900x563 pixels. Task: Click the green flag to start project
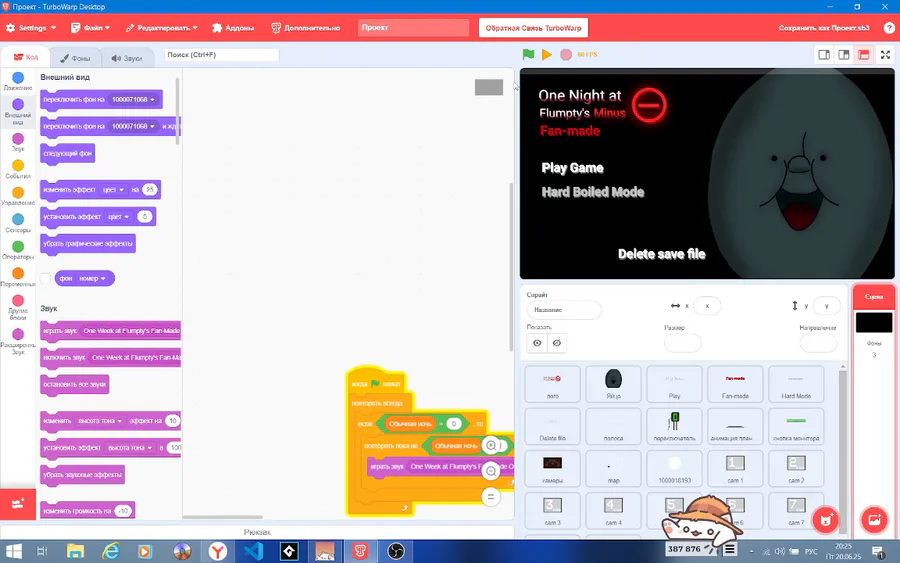528,55
